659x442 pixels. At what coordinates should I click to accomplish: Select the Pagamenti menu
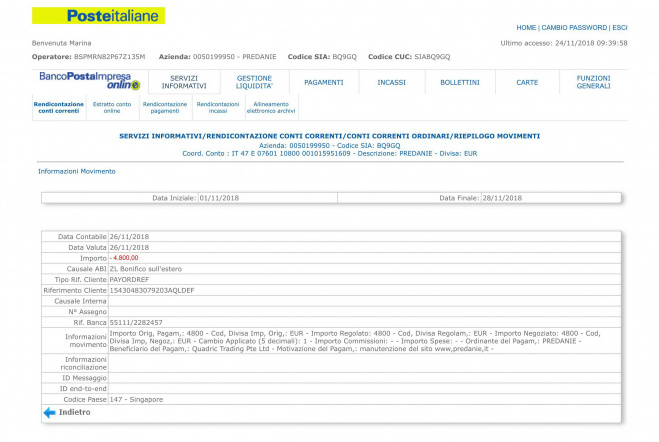(324, 82)
